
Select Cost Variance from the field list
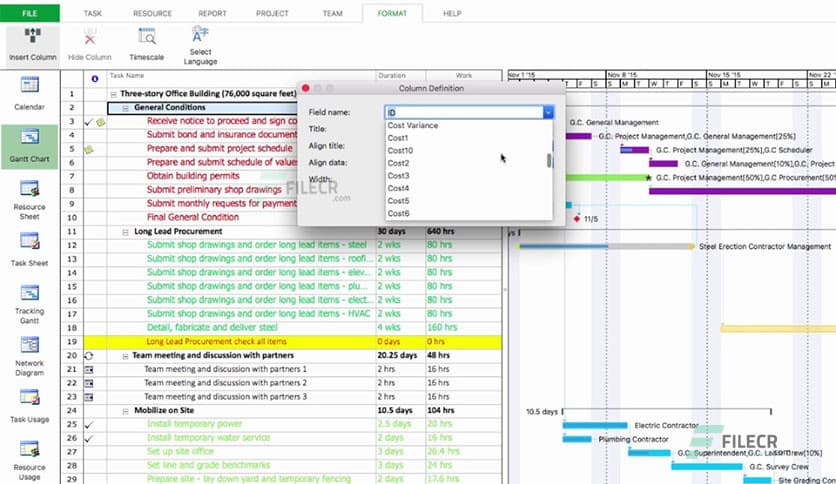(x=413, y=126)
